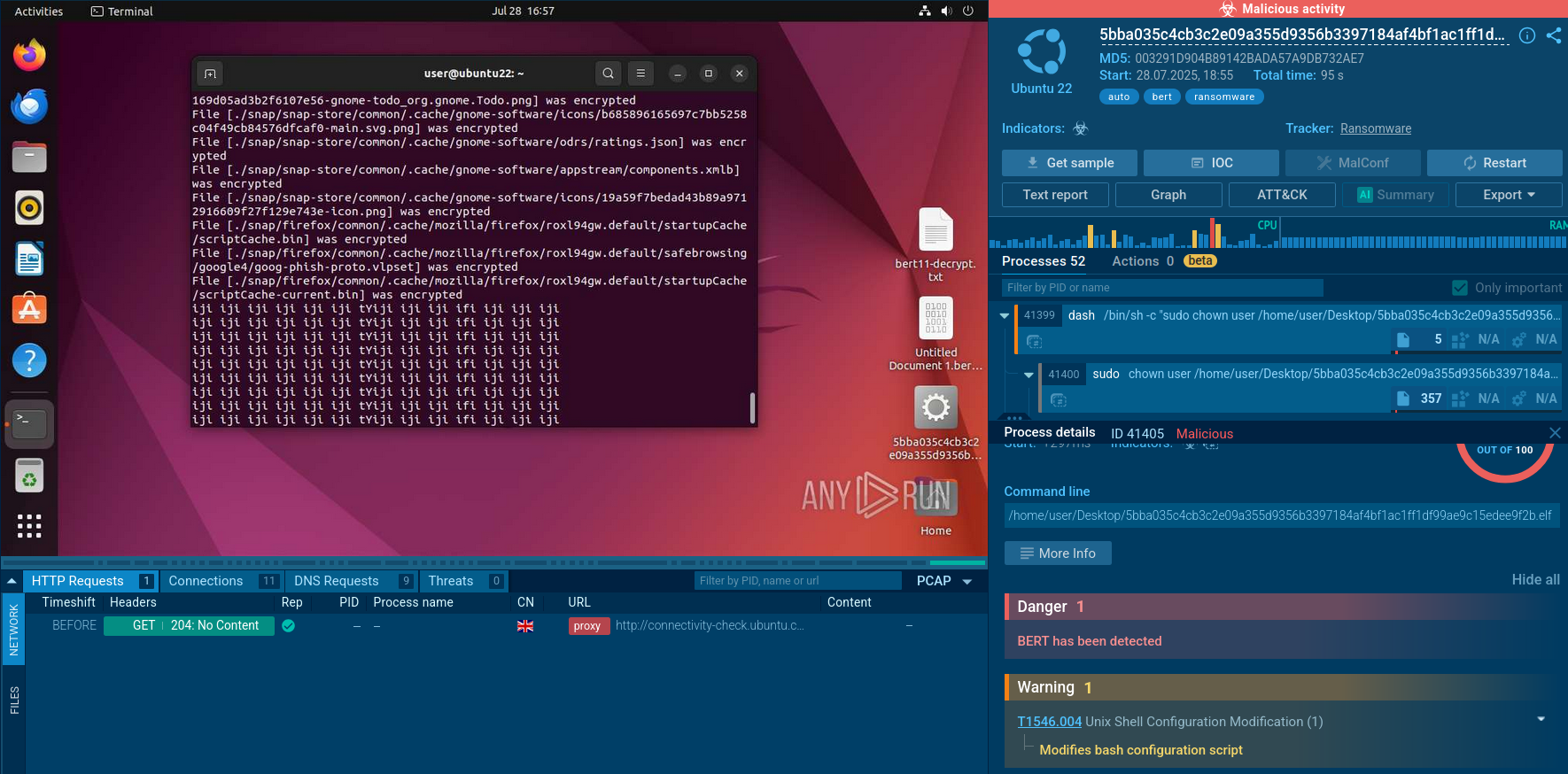Click the command icon under dash process
1568x774 pixels.
click(x=1034, y=341)
